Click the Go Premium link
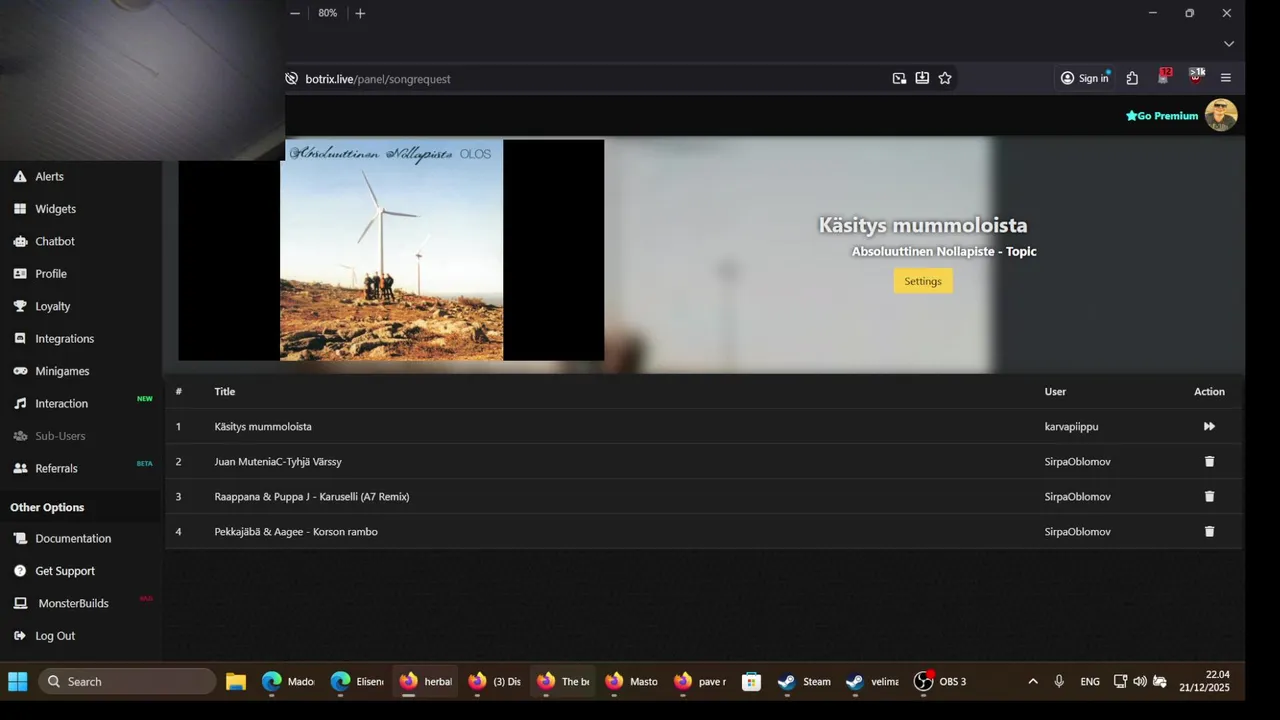The width and height of the screenshot is (1280, 720). point(1162,116)
